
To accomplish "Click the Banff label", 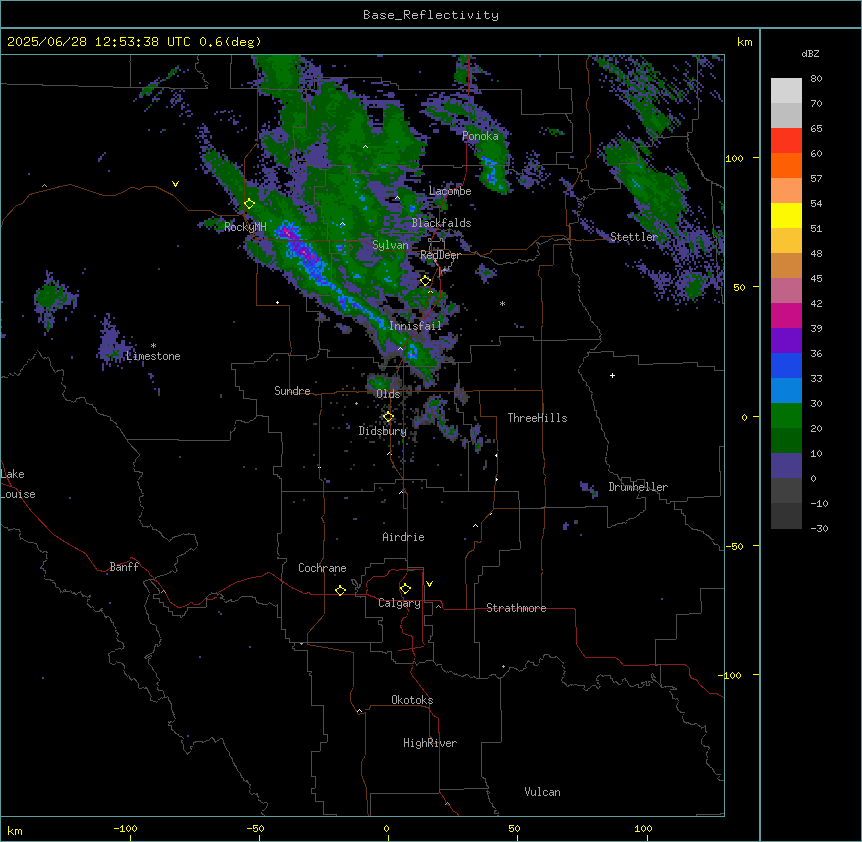I will (124, 567).
